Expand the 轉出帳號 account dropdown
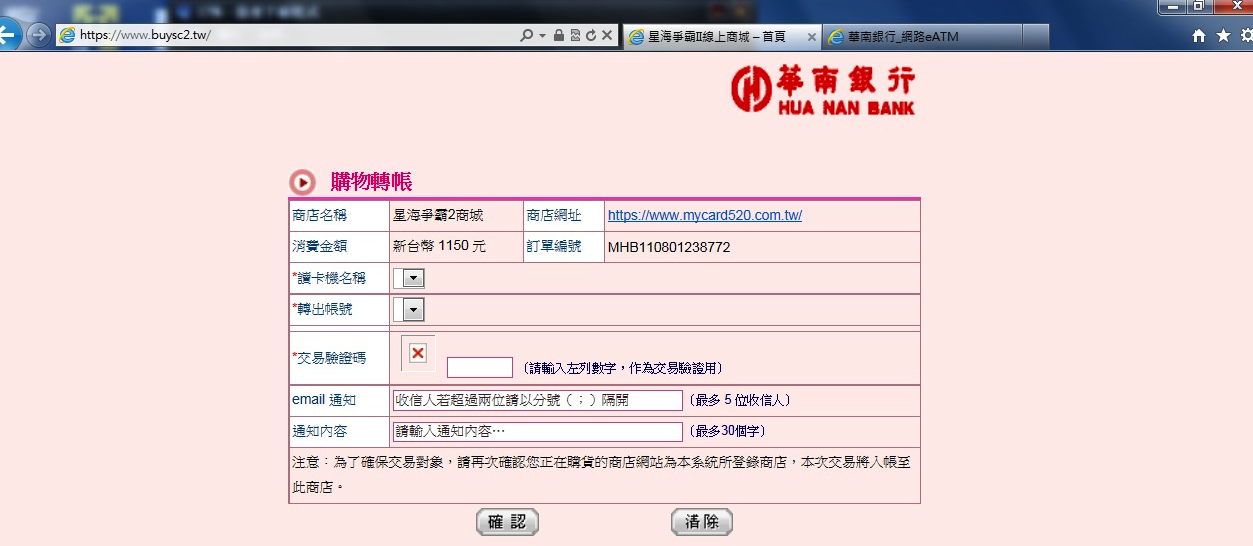 [413, 309]
